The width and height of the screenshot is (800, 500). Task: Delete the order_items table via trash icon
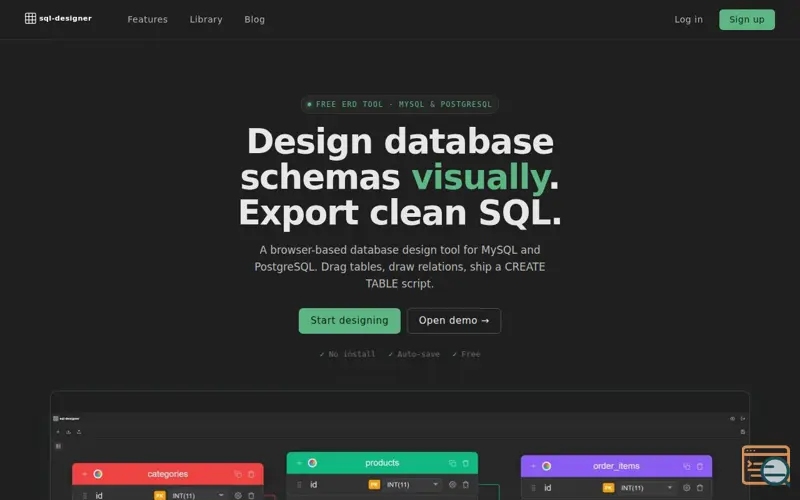coord(700,466)
